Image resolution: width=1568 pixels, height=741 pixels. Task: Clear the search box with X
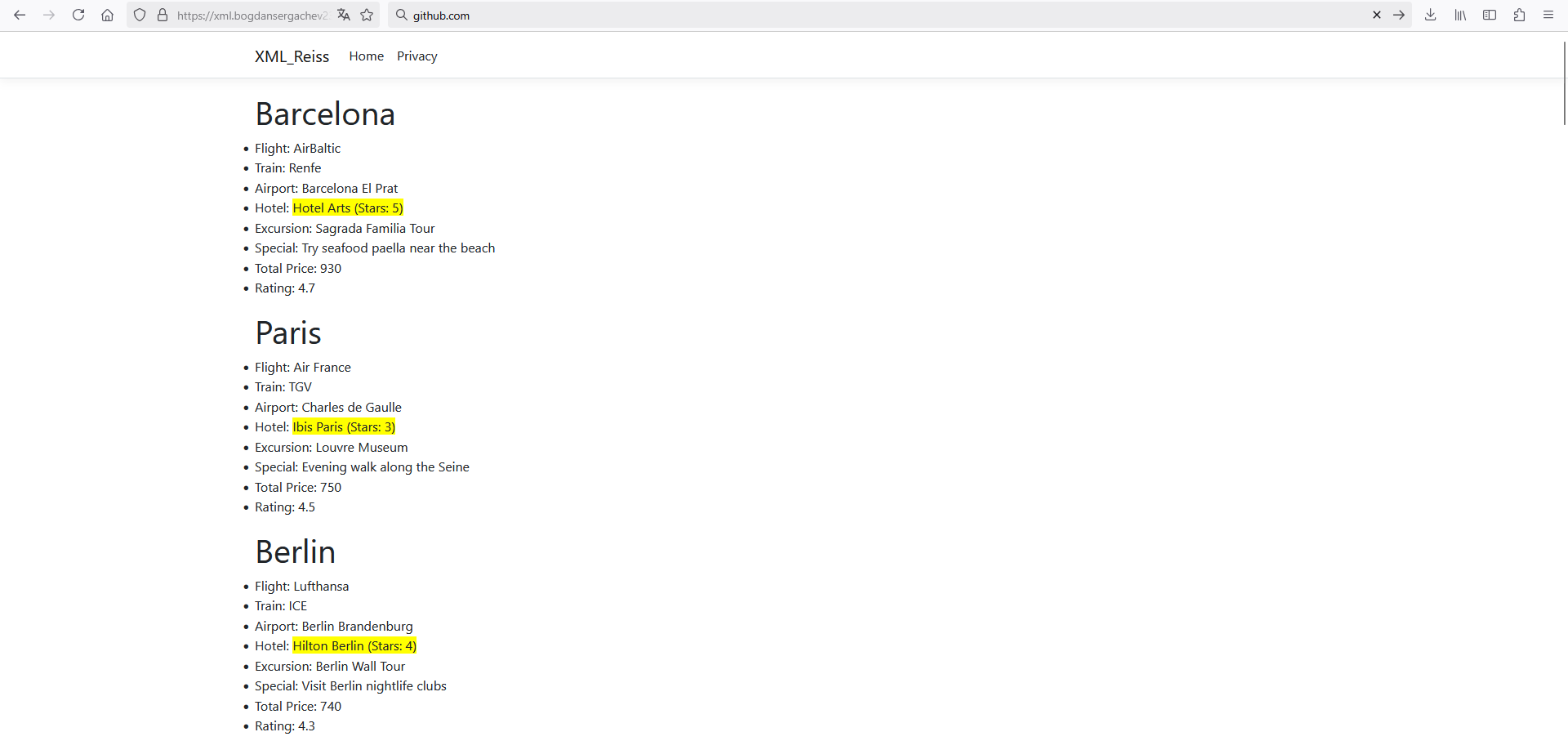(1377, 16)
